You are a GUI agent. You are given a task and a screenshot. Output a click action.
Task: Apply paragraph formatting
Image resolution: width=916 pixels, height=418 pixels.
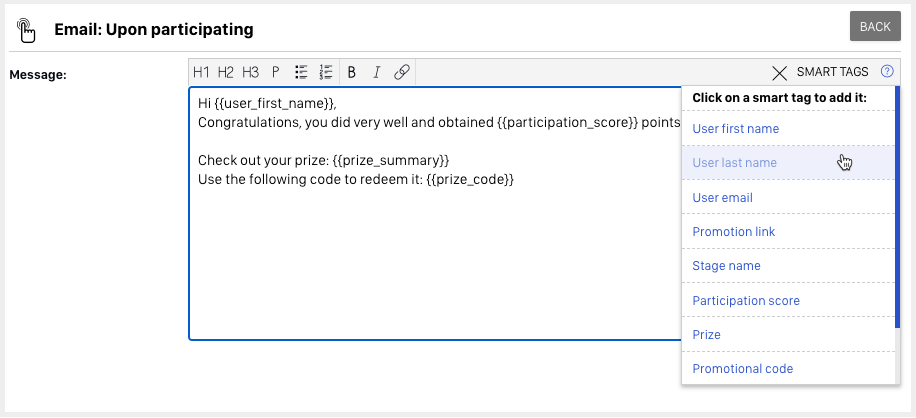click(x=275, y=72)
